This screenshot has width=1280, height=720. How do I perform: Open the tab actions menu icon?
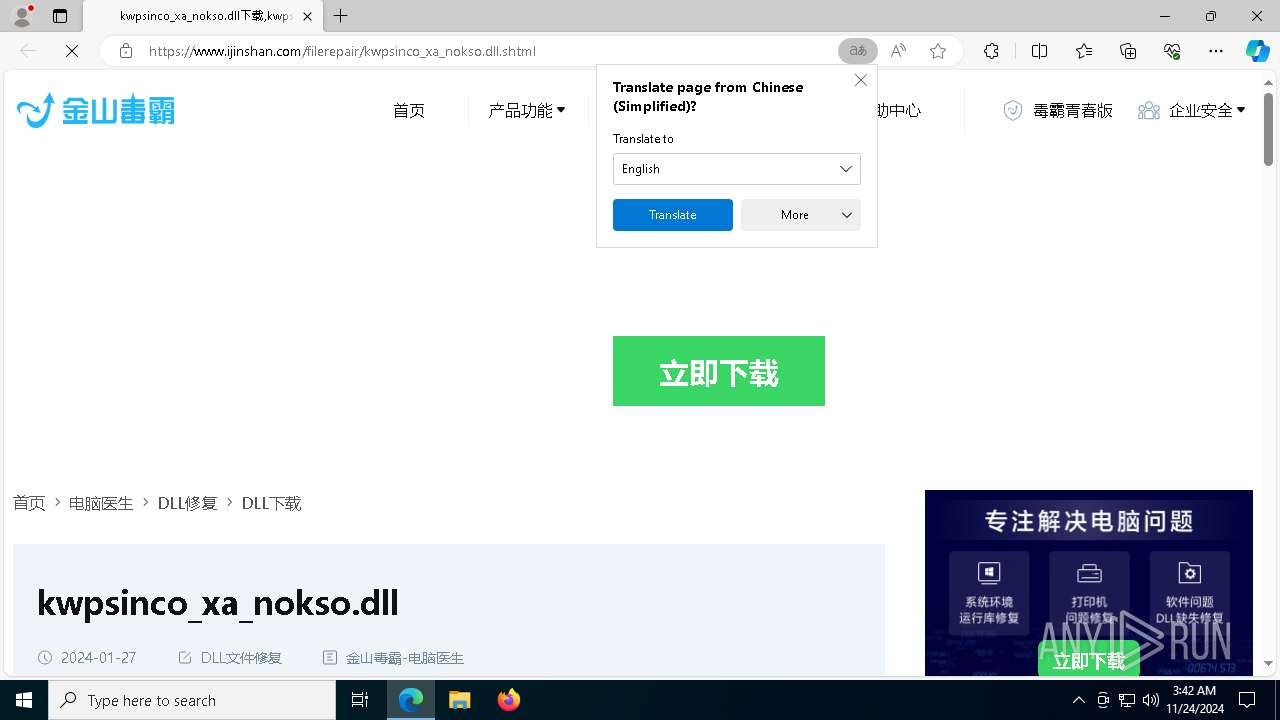click(60, 16)
